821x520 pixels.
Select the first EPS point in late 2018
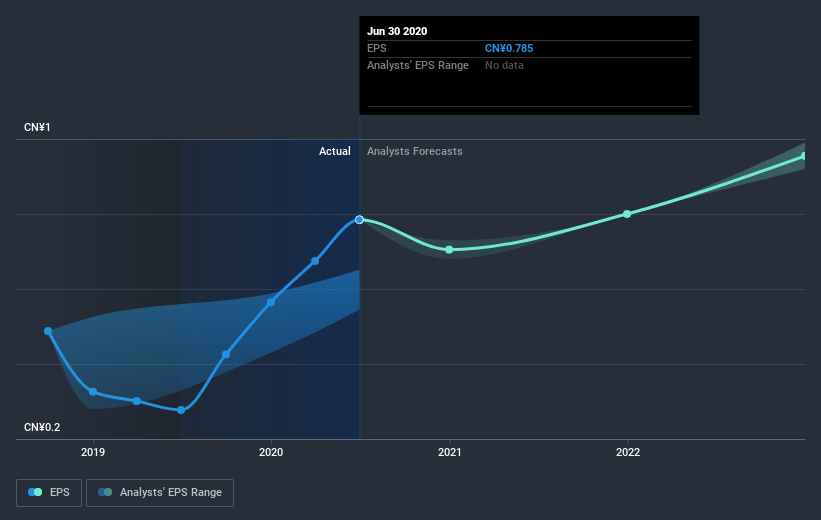(x=48, y=331)
